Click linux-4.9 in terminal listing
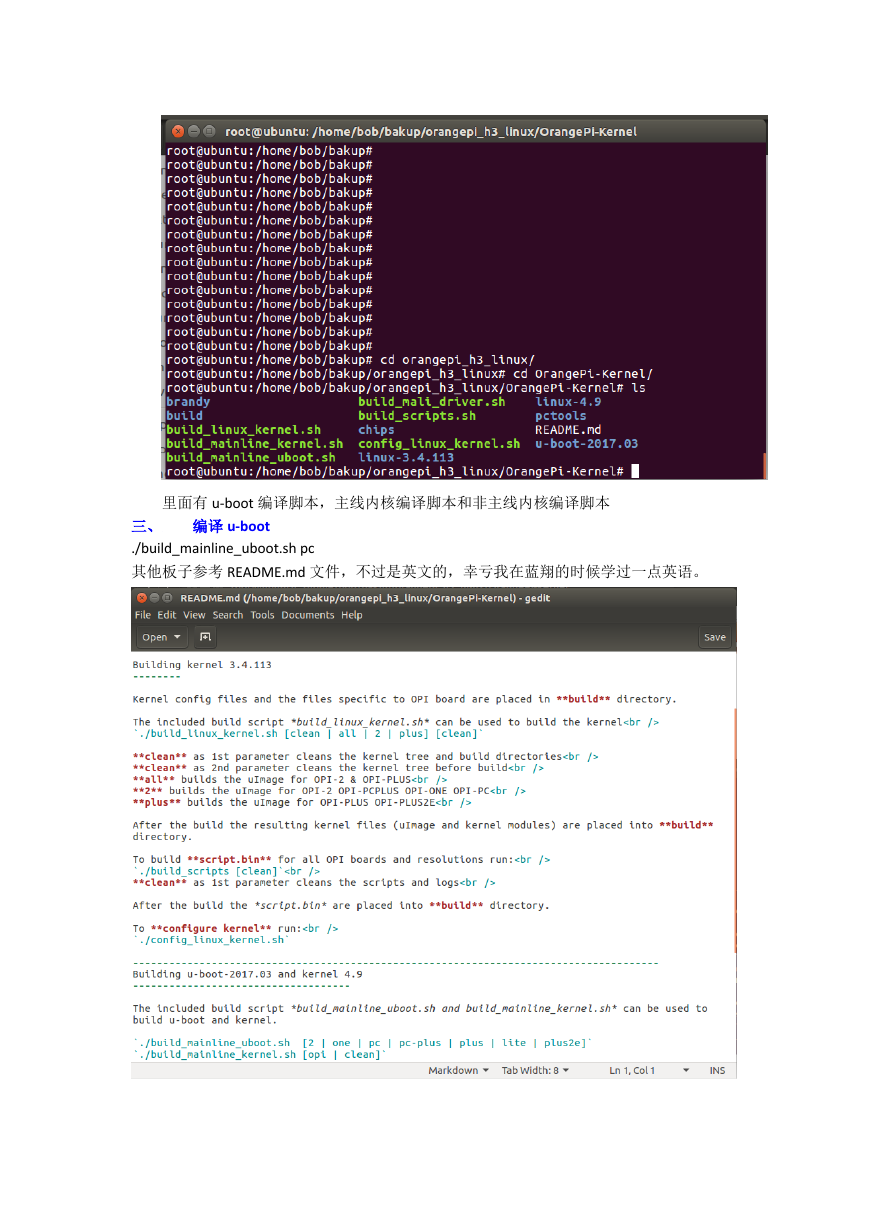869x1228 pixels. (568, 402)
